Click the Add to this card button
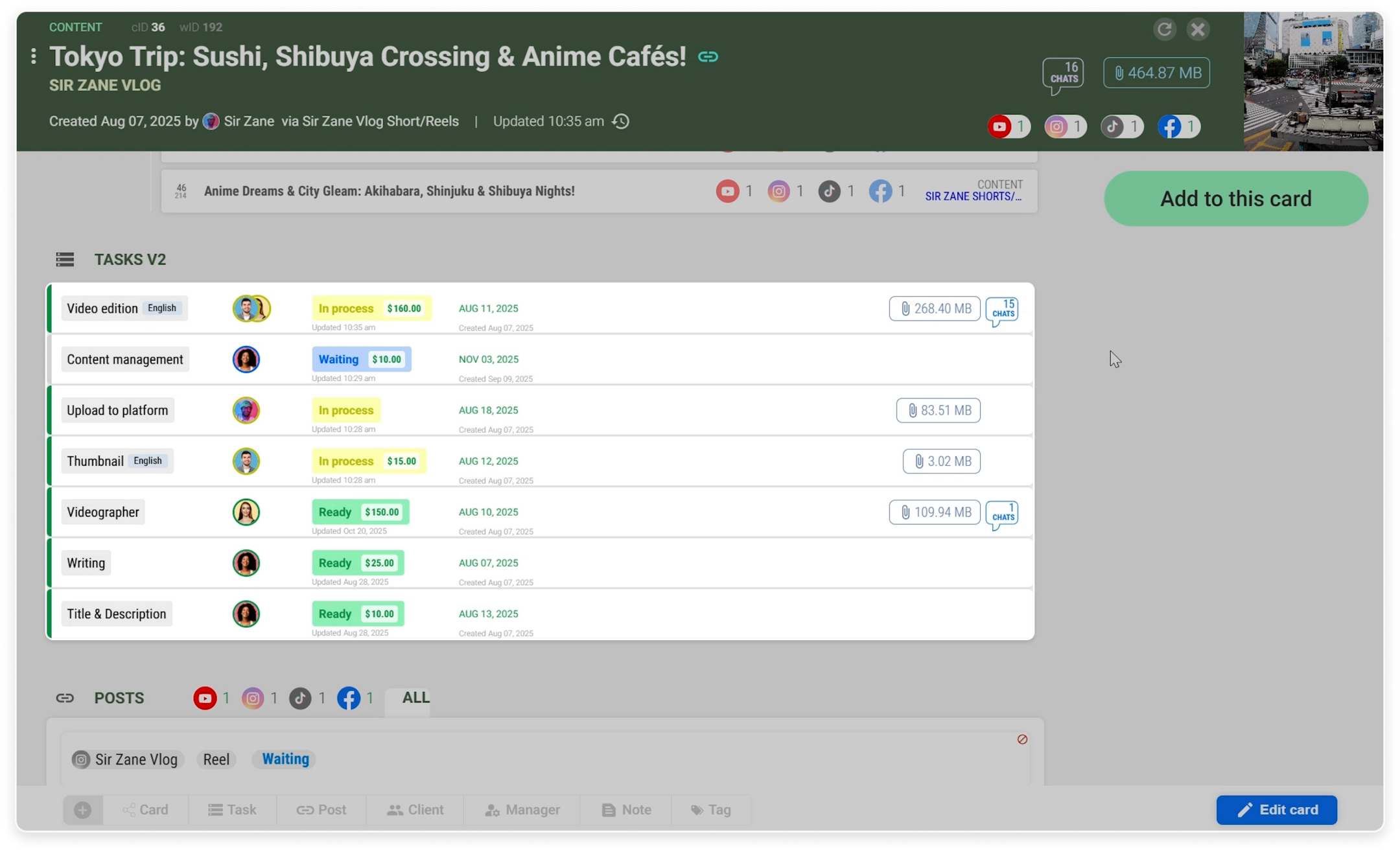 coord(1235,199)
